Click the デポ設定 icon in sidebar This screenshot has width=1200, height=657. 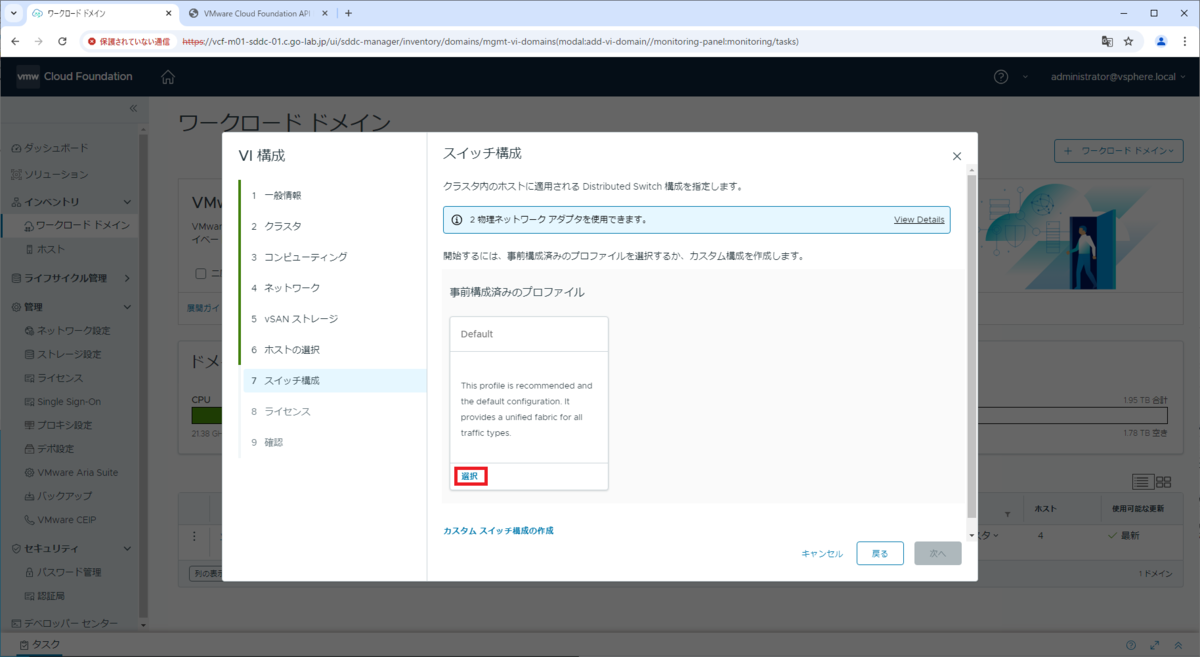(x=29, y=449)
